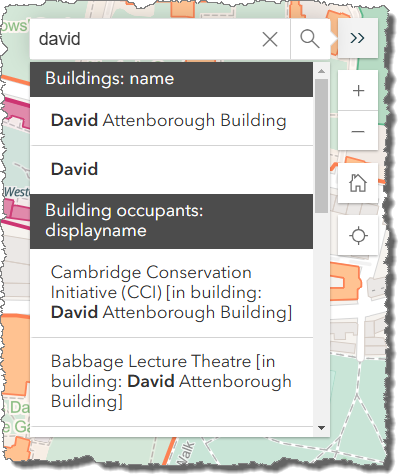Zoom in the map with plus button
The image size is (399, 474).
(358, 91)
